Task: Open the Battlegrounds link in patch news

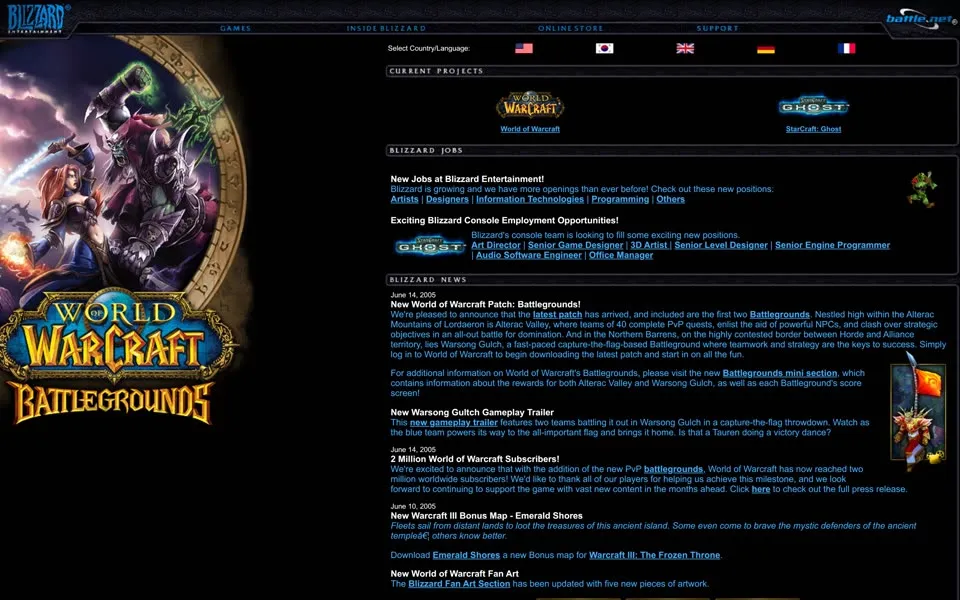Action: point(779,315)
